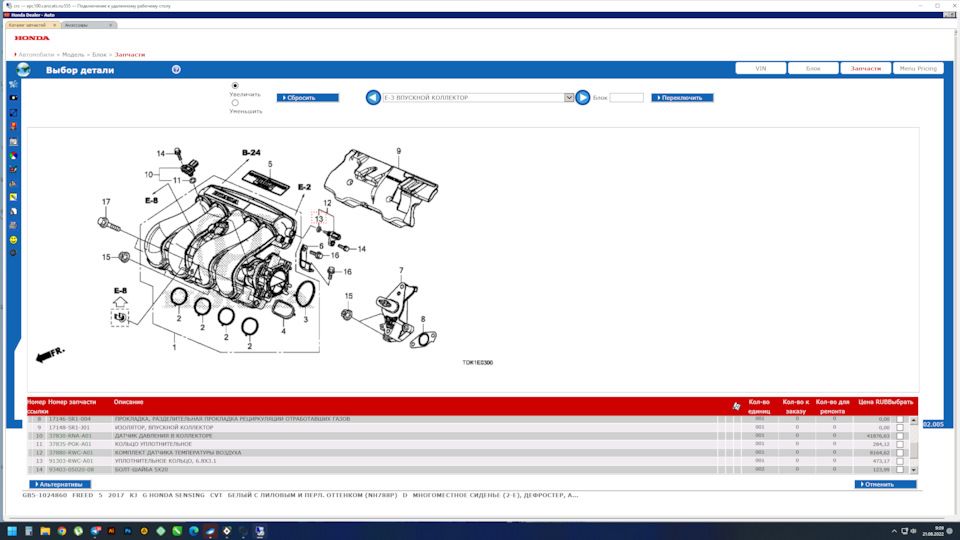
Task: Switch to the VIN tab
Action: 760,69
